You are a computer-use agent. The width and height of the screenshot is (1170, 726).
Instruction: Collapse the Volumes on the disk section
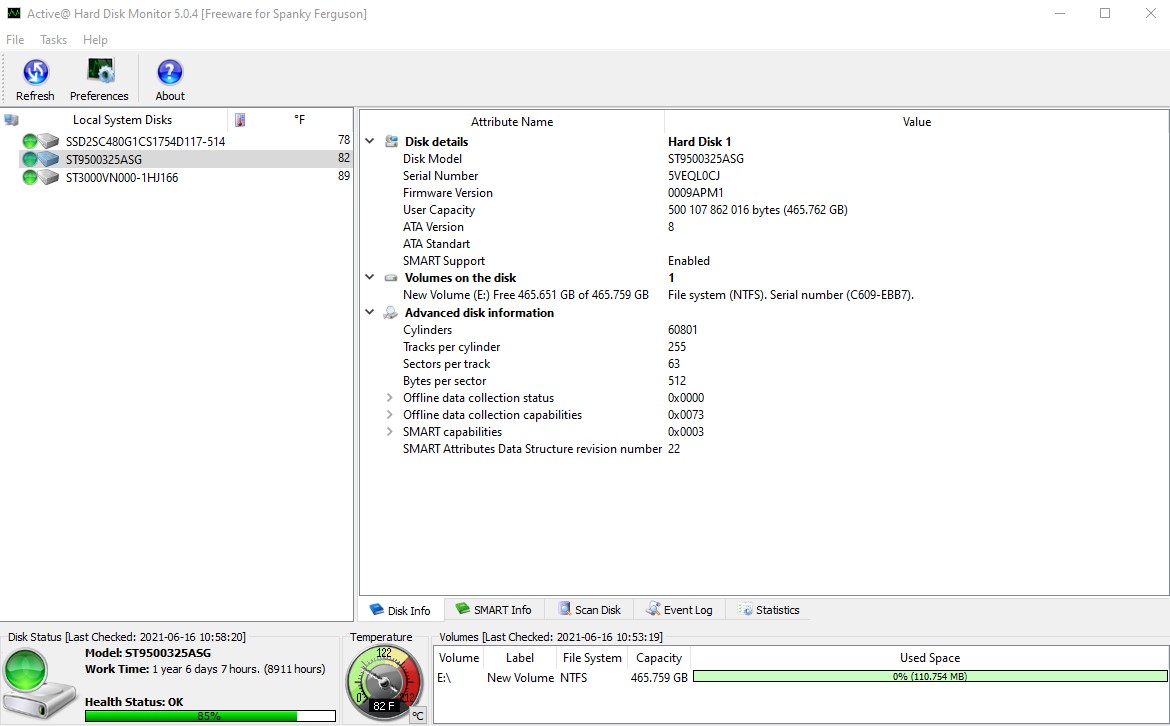pos(370,278)
